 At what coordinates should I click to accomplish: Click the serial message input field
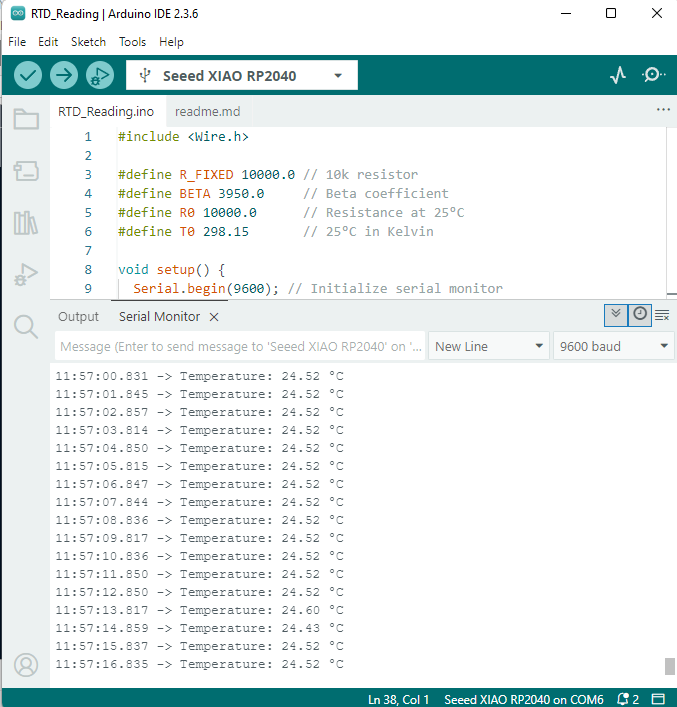coord(240,346)
